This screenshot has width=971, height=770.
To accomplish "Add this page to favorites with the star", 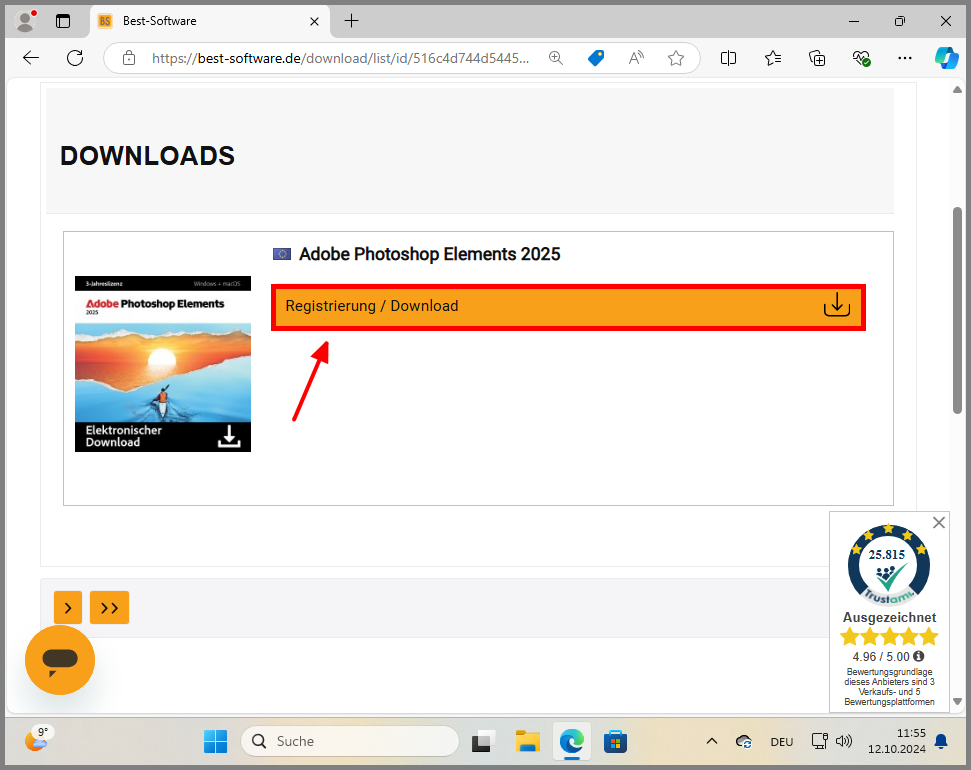I will pyautogui.click(x=674, y=58).
